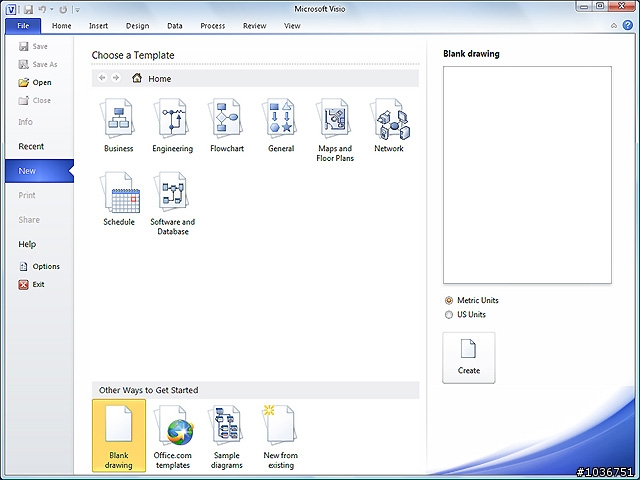Switch to the View ribbon tab

click(x=292, y=26)
